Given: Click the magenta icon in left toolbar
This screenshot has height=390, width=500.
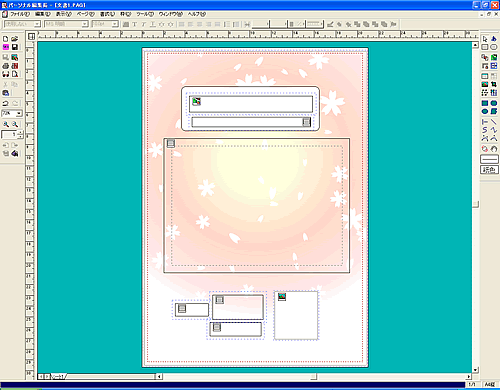Looking at the screenshot, I should [x=6, y=47].
